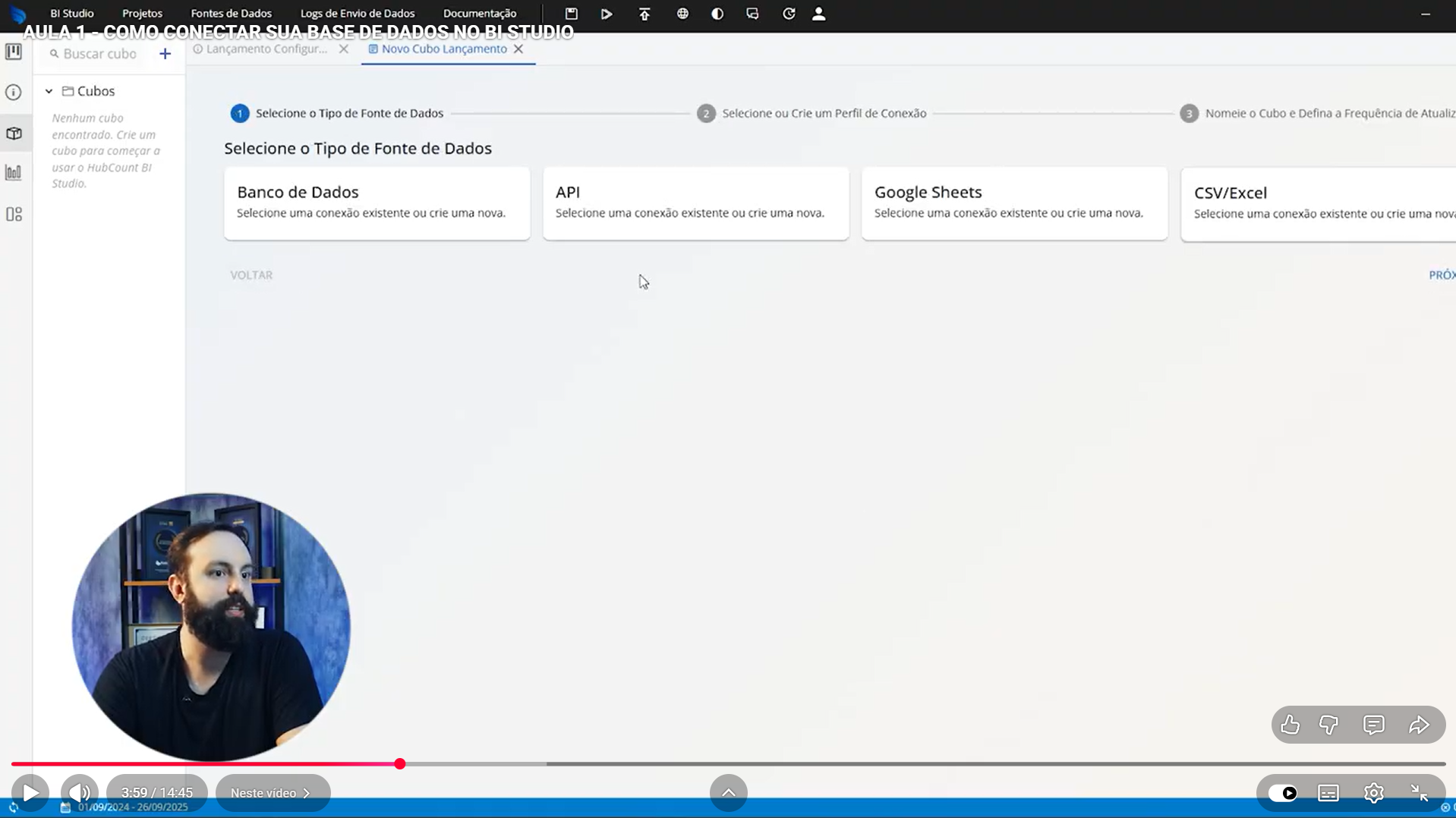Screen dimensions: 1456x818
Task: Click the sync icon in status bar
Action: pyautogui.click(x=13, y=807)
